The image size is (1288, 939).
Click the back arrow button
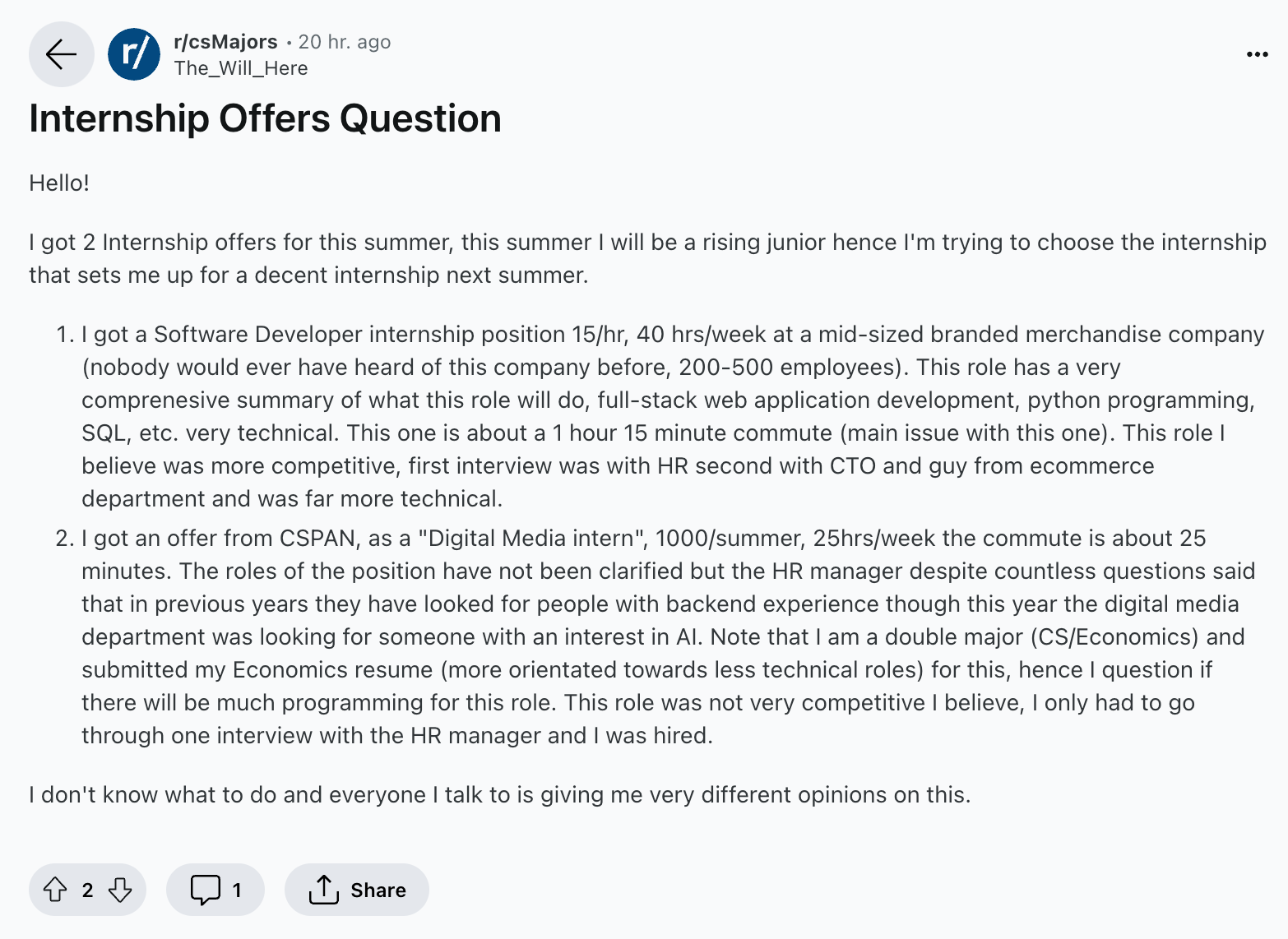(x=61, y=54)
